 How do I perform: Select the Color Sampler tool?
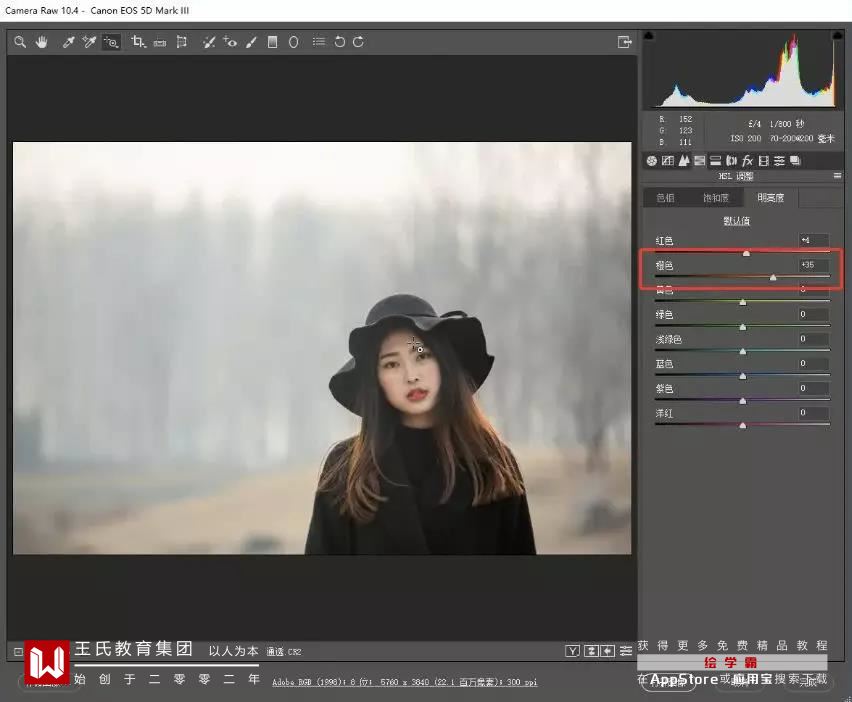pyautogui.click(x=89, y=42)
